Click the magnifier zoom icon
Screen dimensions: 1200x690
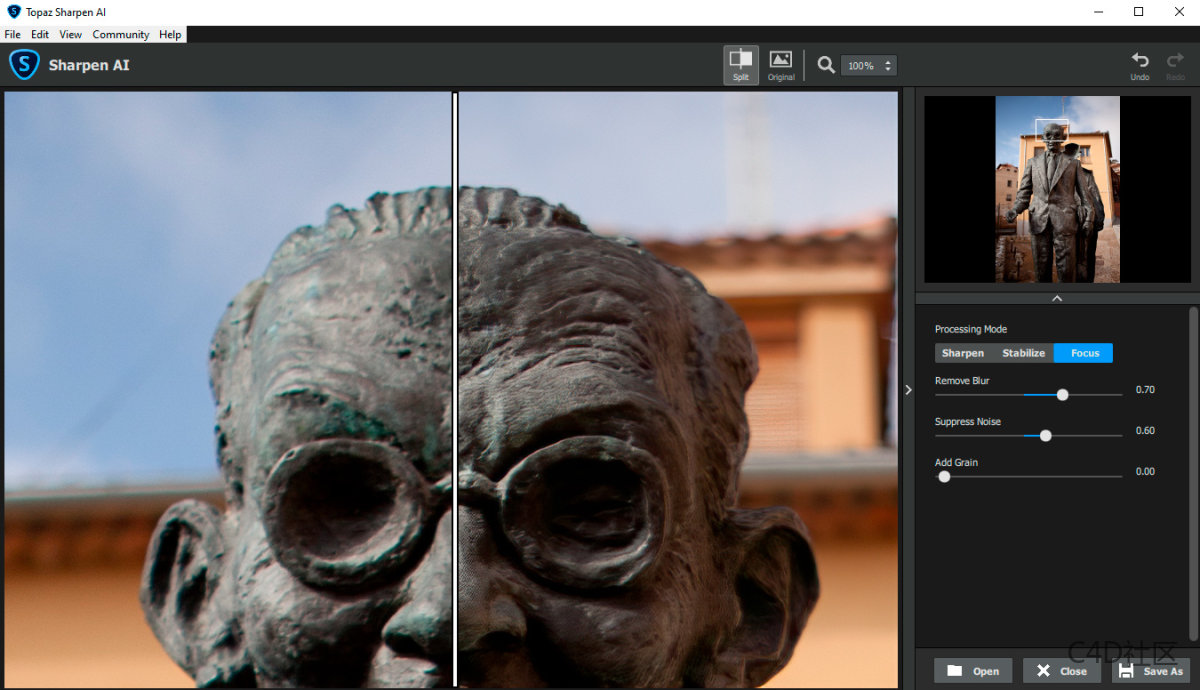click(826, 64)
